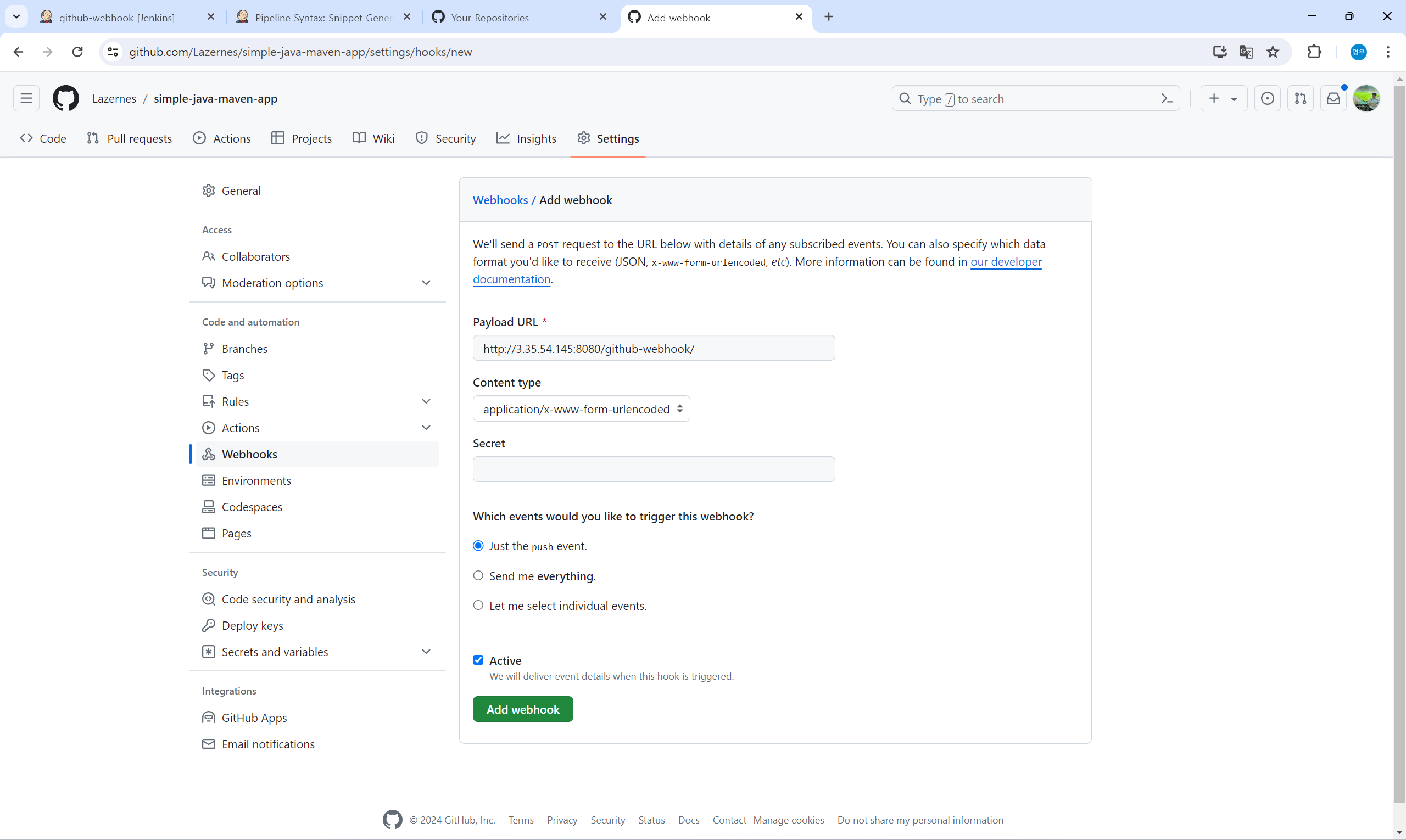1406x840 pixels.
Task: Open Chrome three-dot menu
Action: tap(1388, 52)
